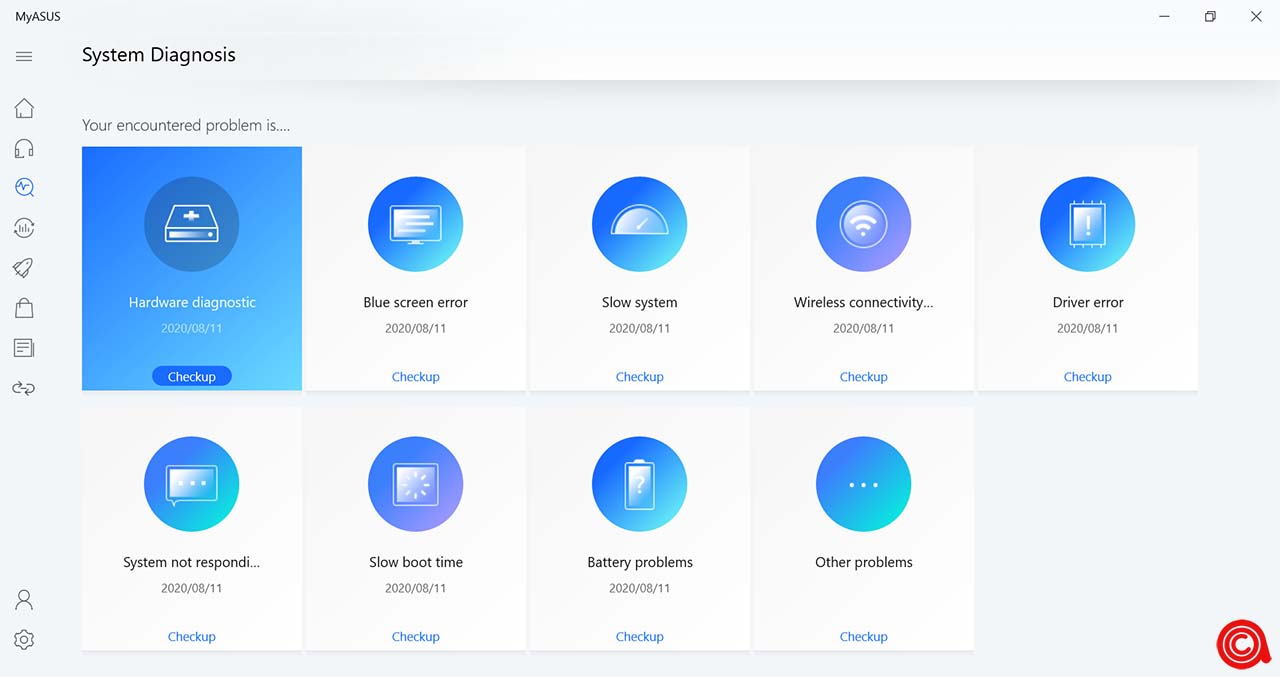
Task: Open the shopping bag icon in sidebar
Action: (24, 308)
